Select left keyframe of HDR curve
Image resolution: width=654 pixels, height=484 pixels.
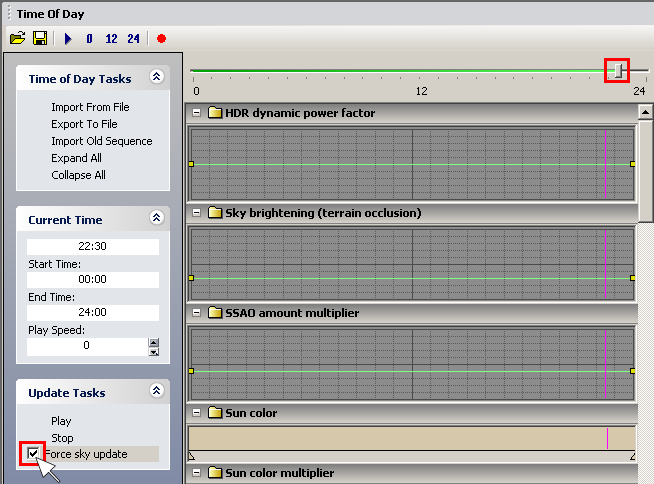[x=191, y=164]
